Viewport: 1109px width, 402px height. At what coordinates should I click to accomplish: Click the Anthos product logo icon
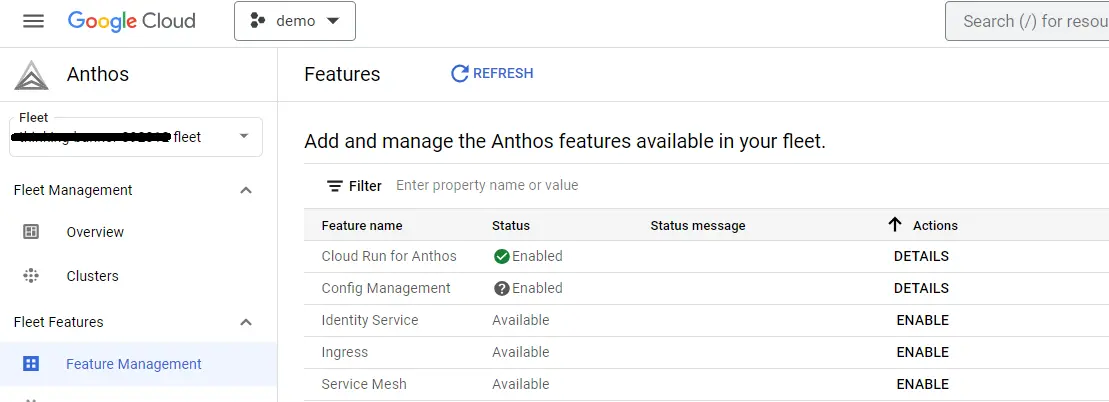tap(31, 74)
